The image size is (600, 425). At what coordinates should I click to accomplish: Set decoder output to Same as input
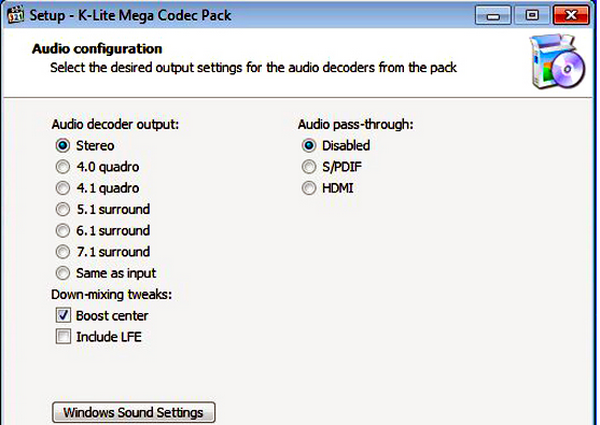[63, 273]
